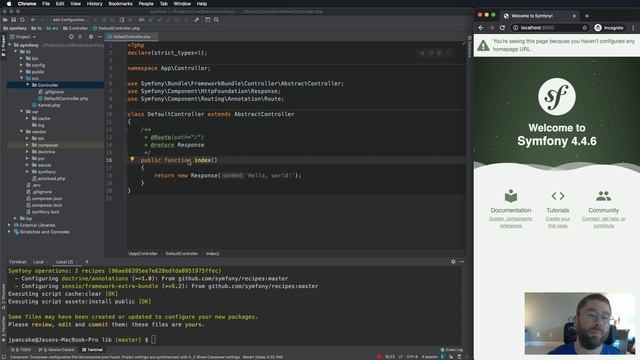Open the Window menu
Viewport: 640px width, 360px height.
[182, 4]
